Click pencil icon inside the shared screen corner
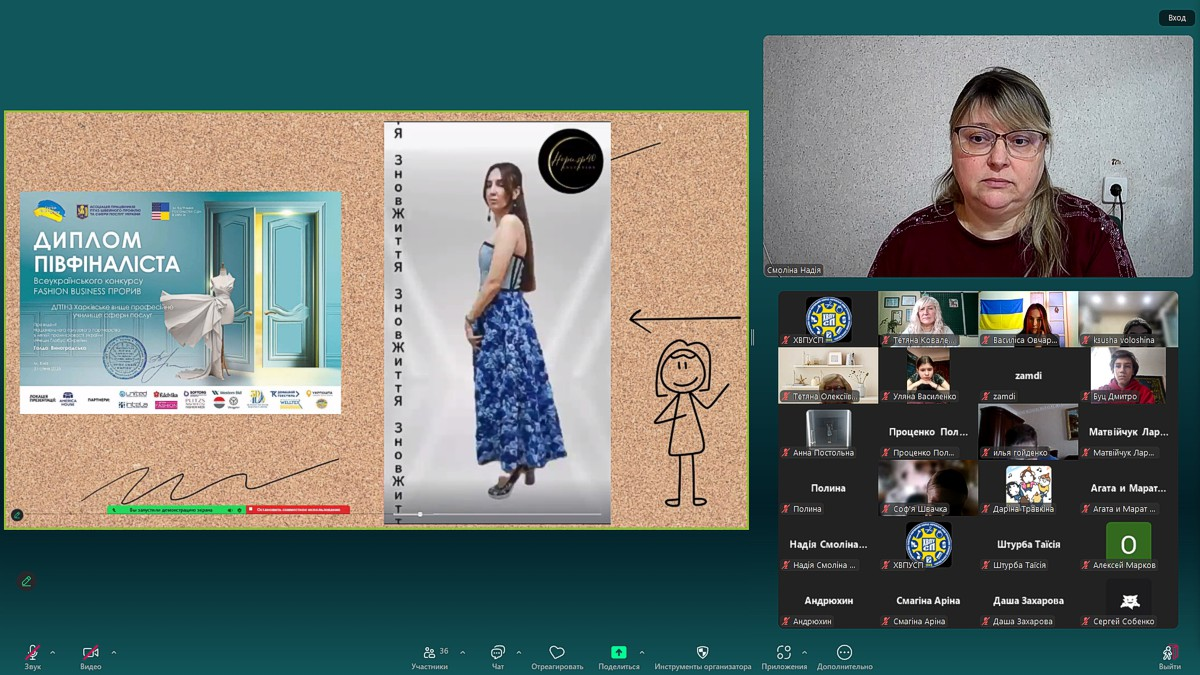Viewport: 1200px width, 675px height. coord(17,515)
